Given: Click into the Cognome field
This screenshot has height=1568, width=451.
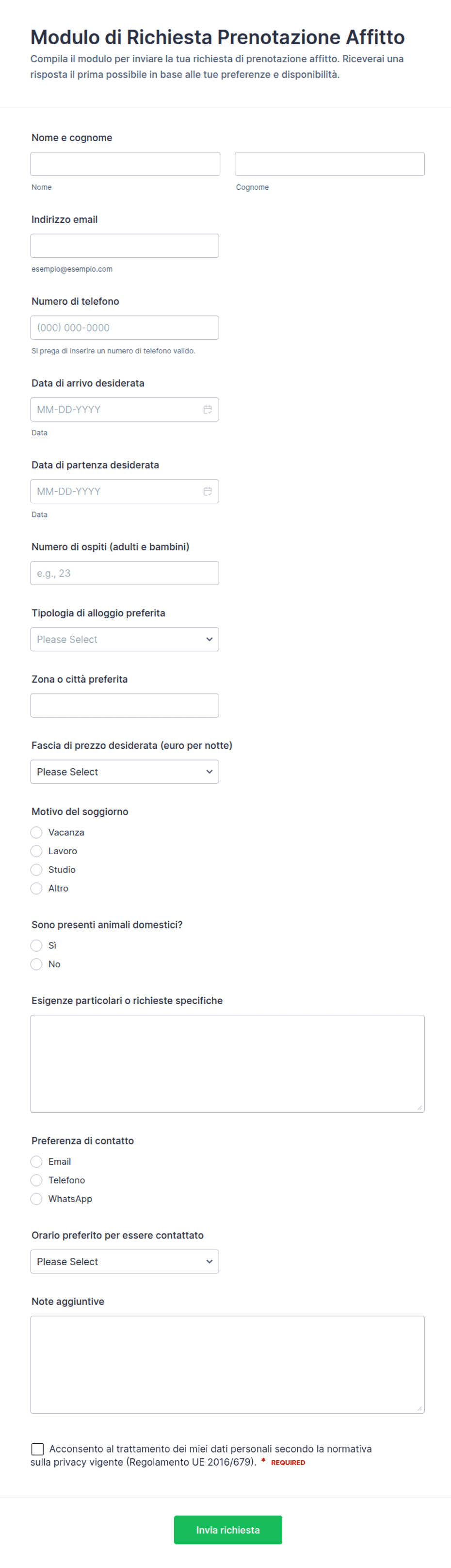Looking at the screenshot, I should pos(330,164).
